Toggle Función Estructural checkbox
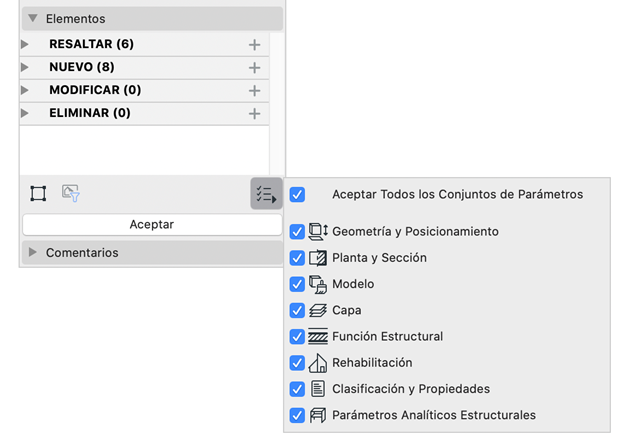The image size is (624, 446). pos(297,337)
